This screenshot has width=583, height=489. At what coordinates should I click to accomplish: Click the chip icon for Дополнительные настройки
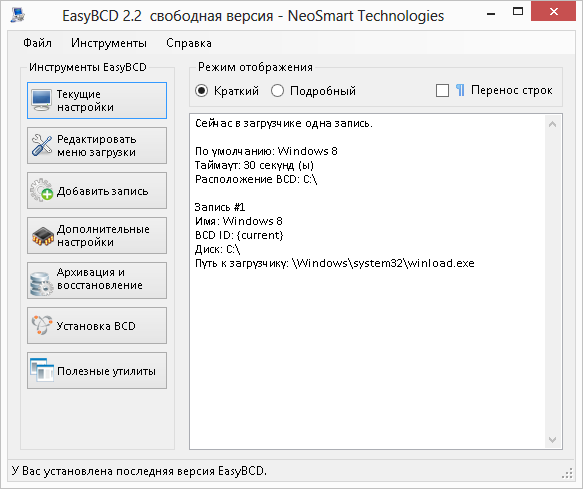42,236
